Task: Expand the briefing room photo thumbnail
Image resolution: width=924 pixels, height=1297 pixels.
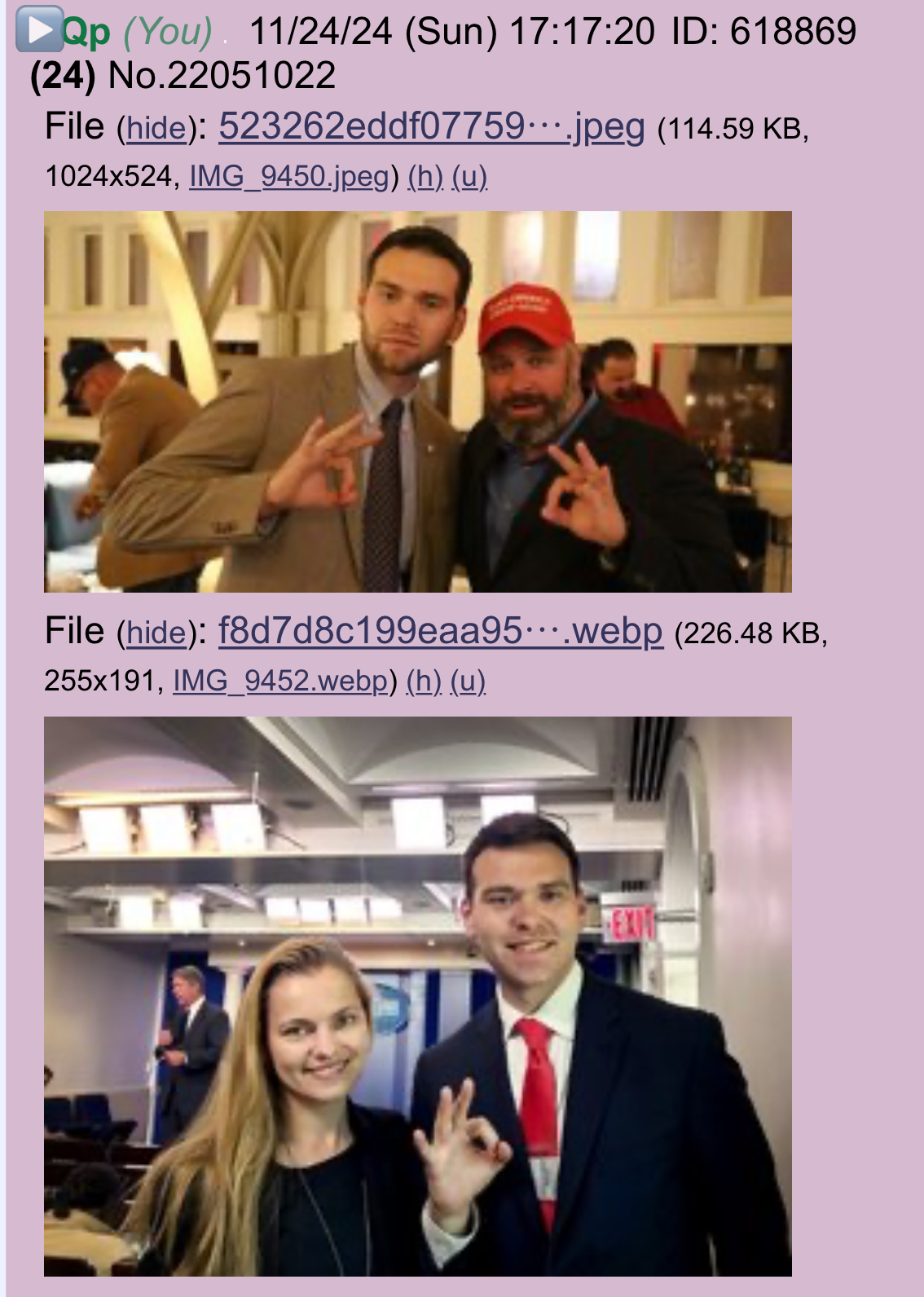Action: [x=418, y=996]
